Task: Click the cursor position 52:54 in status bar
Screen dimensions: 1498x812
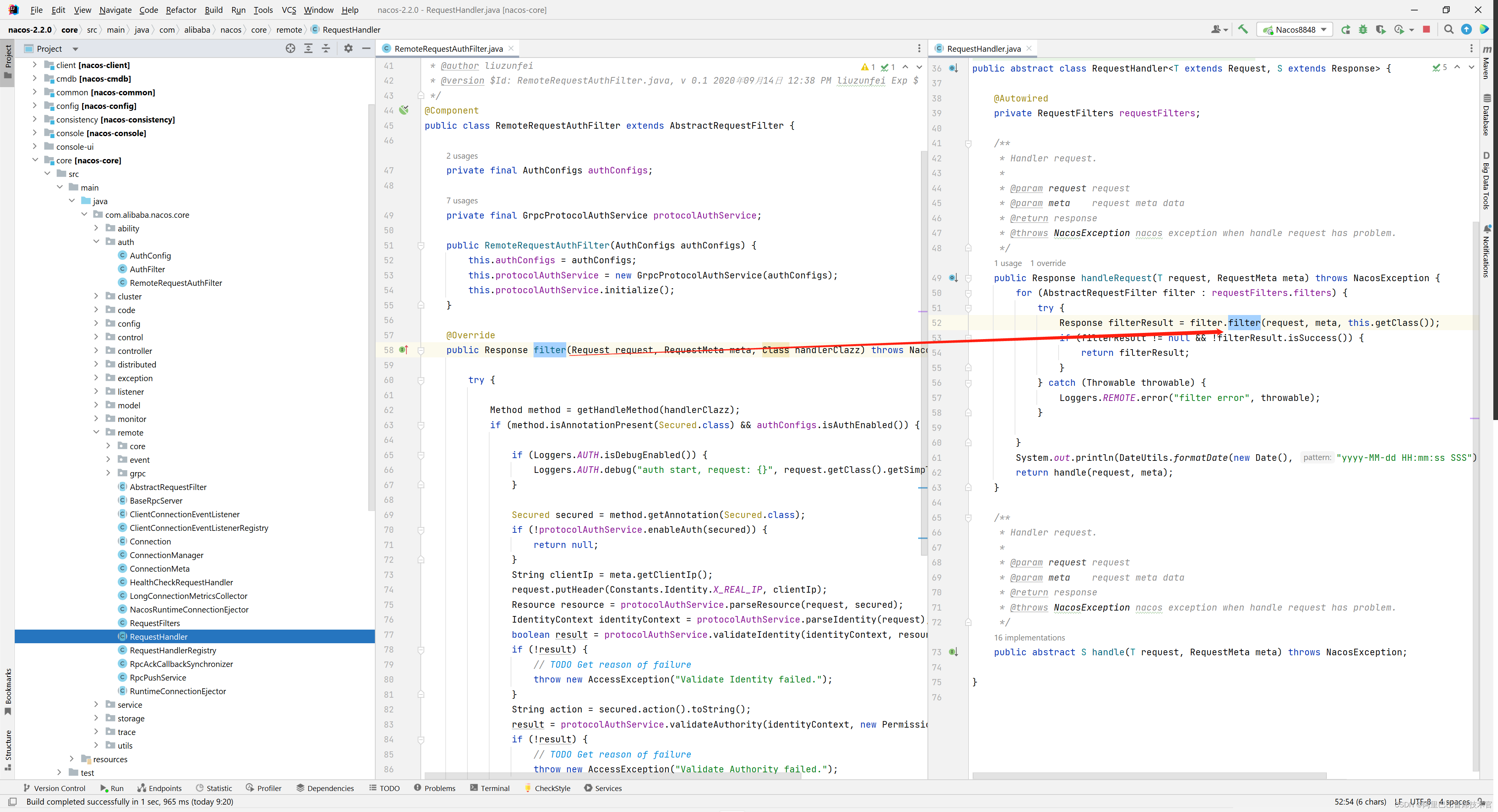Action: [1360, 801]
